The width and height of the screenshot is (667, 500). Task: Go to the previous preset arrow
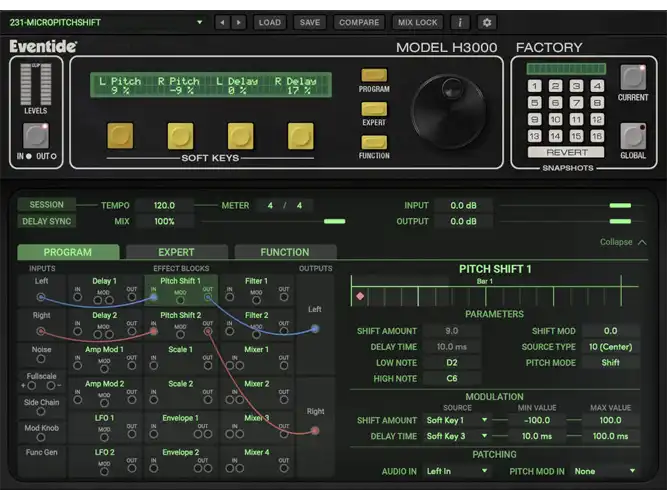point(222,23)
